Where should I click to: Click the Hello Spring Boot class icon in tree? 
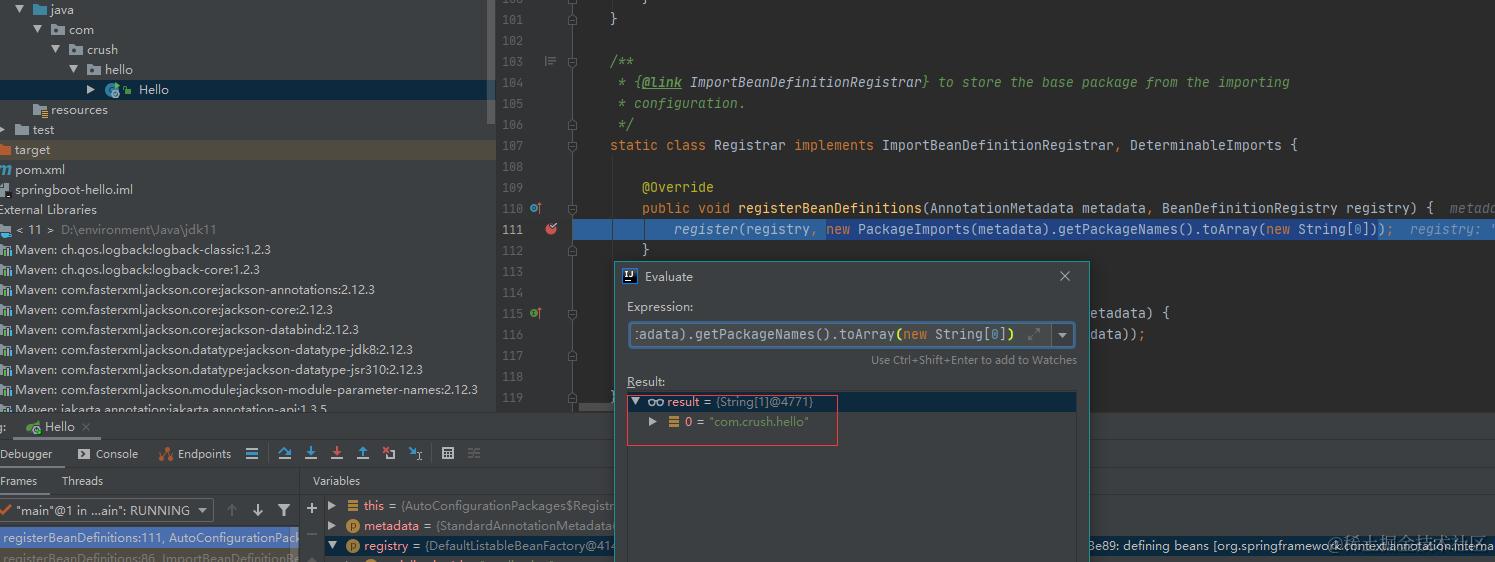tap(114, 90)
